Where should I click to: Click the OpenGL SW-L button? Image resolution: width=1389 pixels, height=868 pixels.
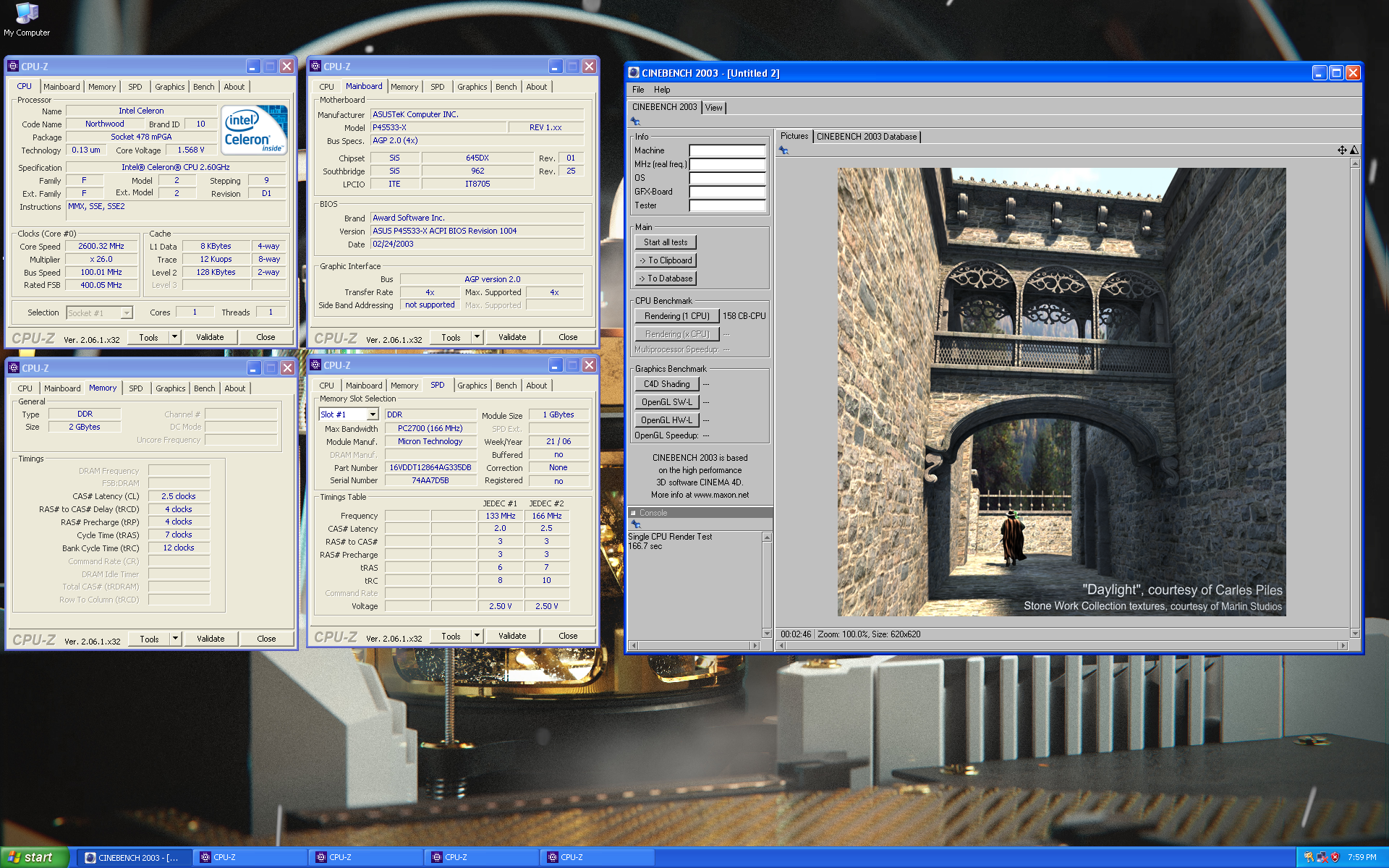coord(667,402)
